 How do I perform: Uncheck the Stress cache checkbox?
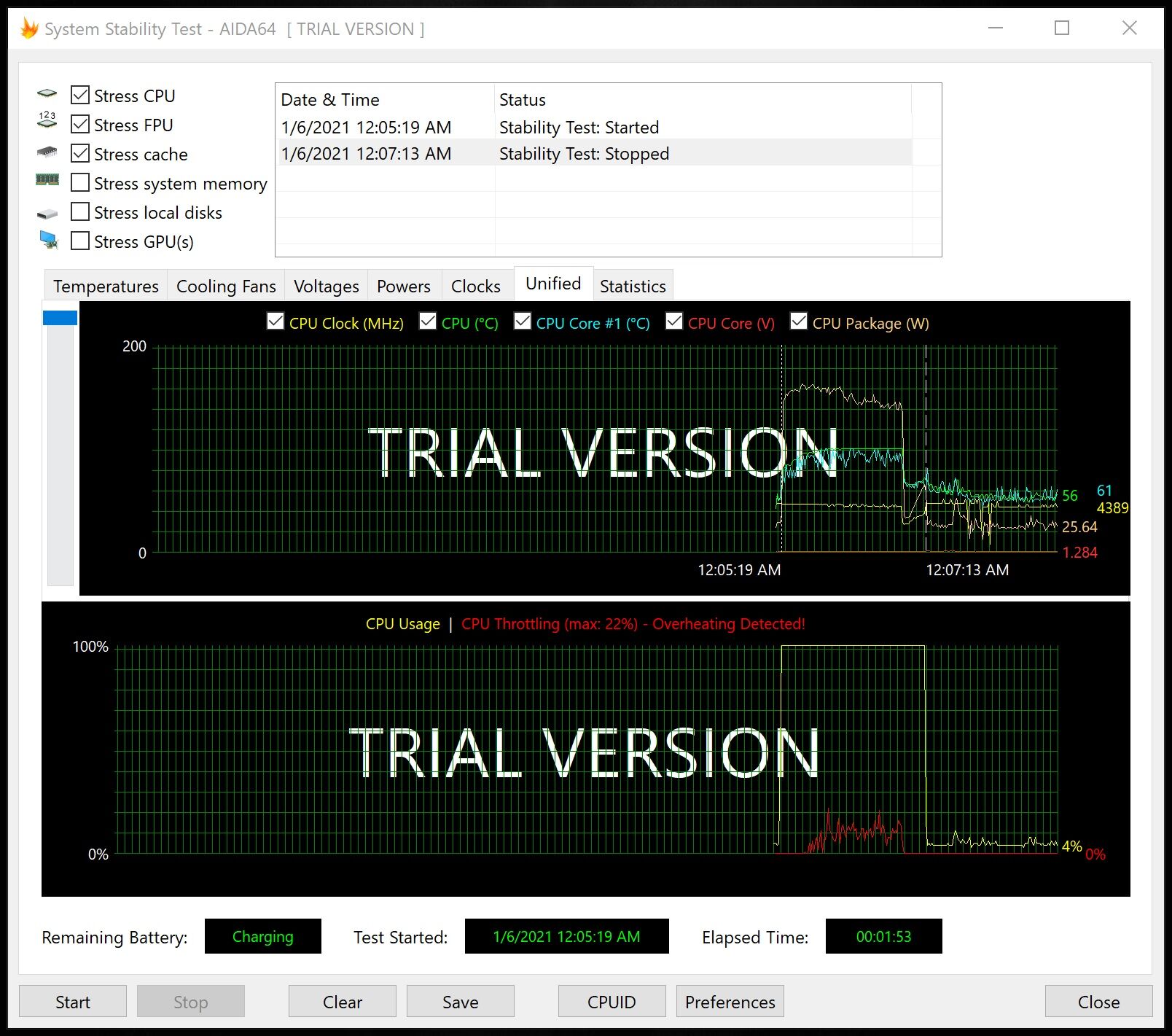click(x=80, y=154)
